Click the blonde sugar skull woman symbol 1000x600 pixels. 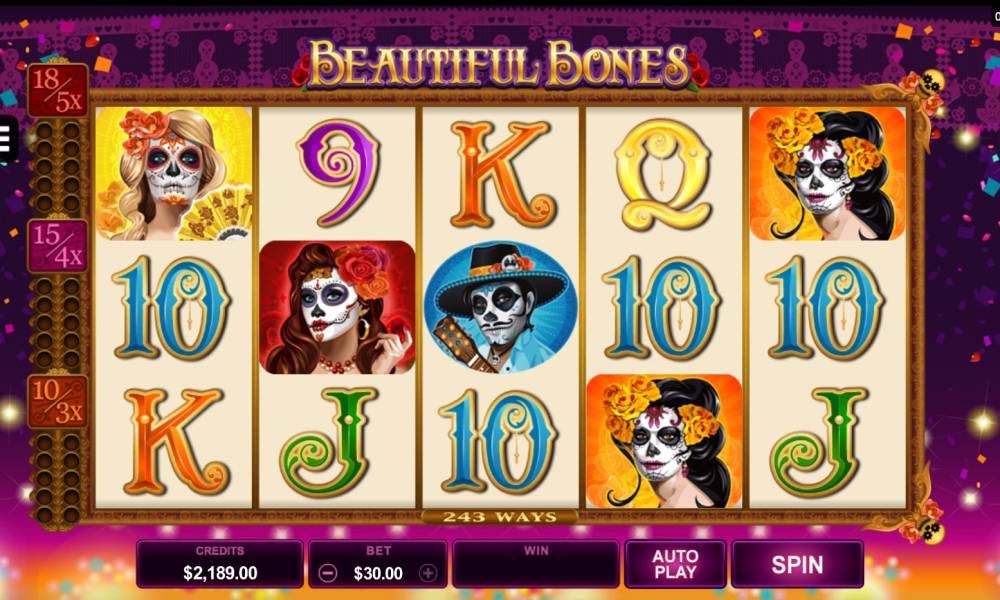tap(174, 174)
